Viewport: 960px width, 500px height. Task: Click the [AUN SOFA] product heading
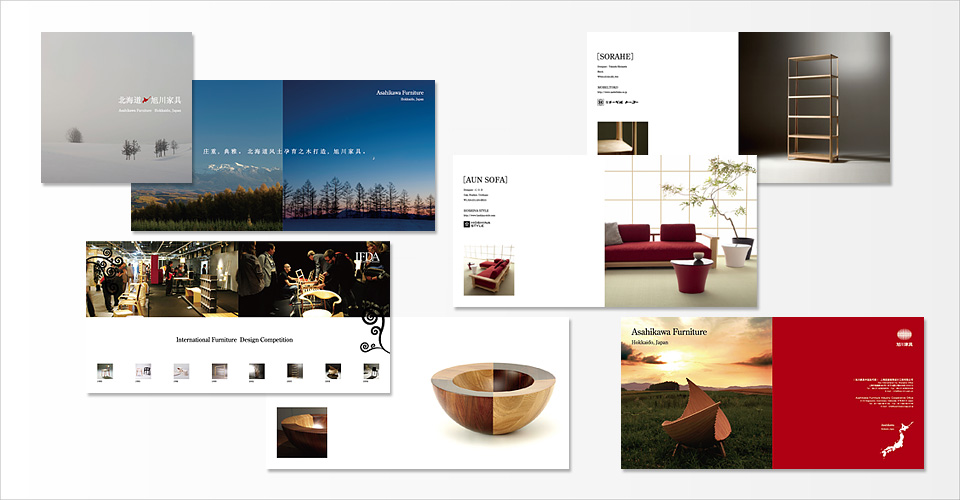[485, 179]
